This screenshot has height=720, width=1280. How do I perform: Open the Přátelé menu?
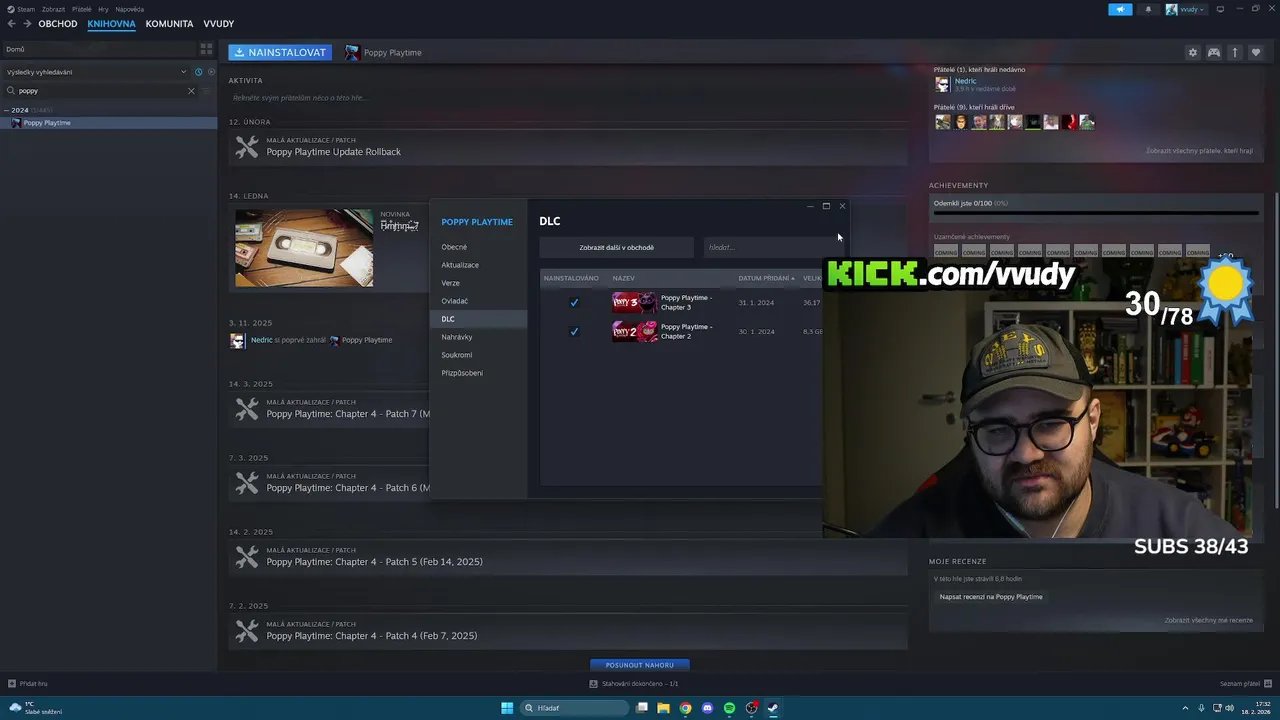tap(82, 9)
